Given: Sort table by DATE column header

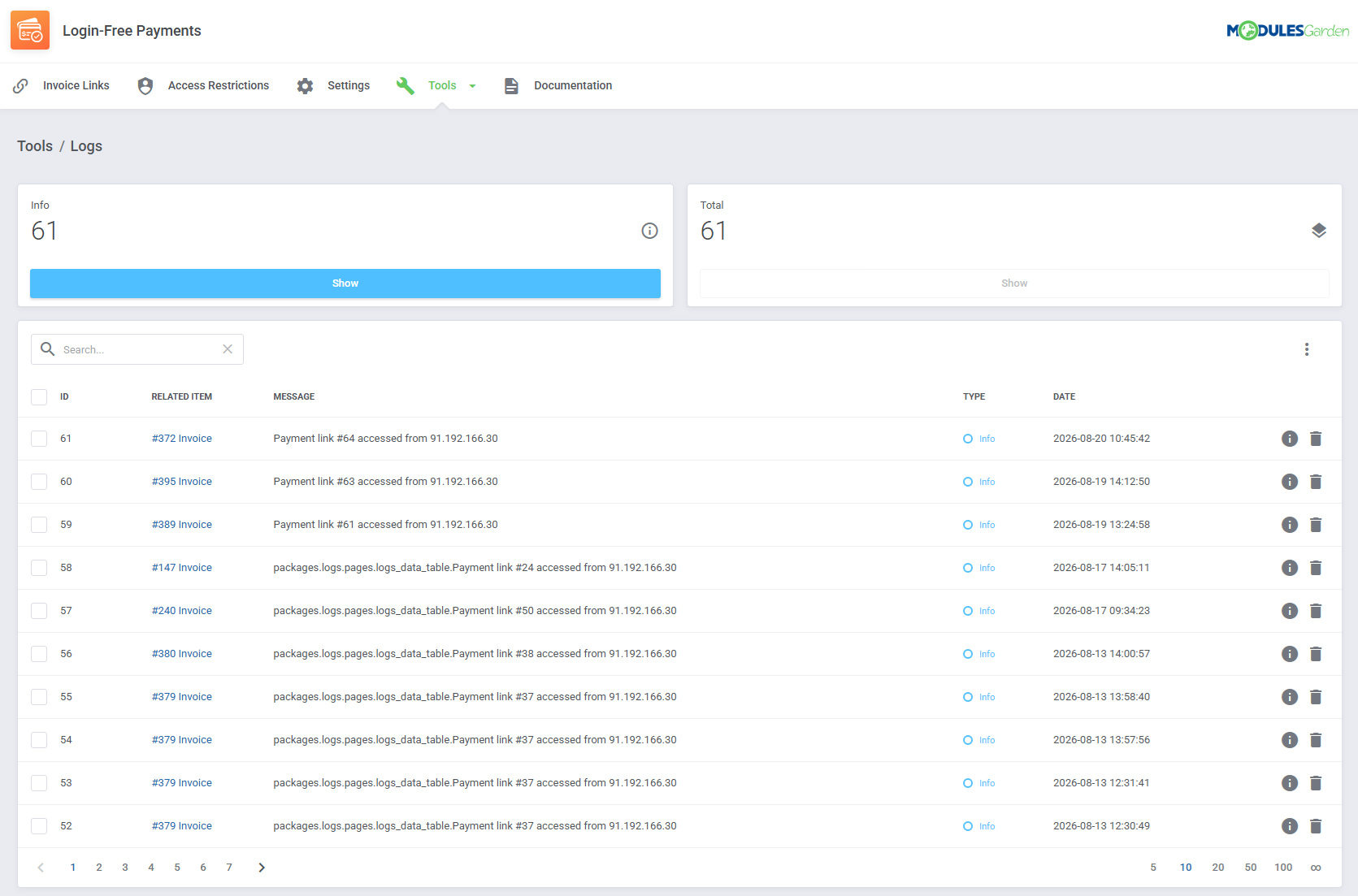Looking at the screenshot, I should (1064, 397).
